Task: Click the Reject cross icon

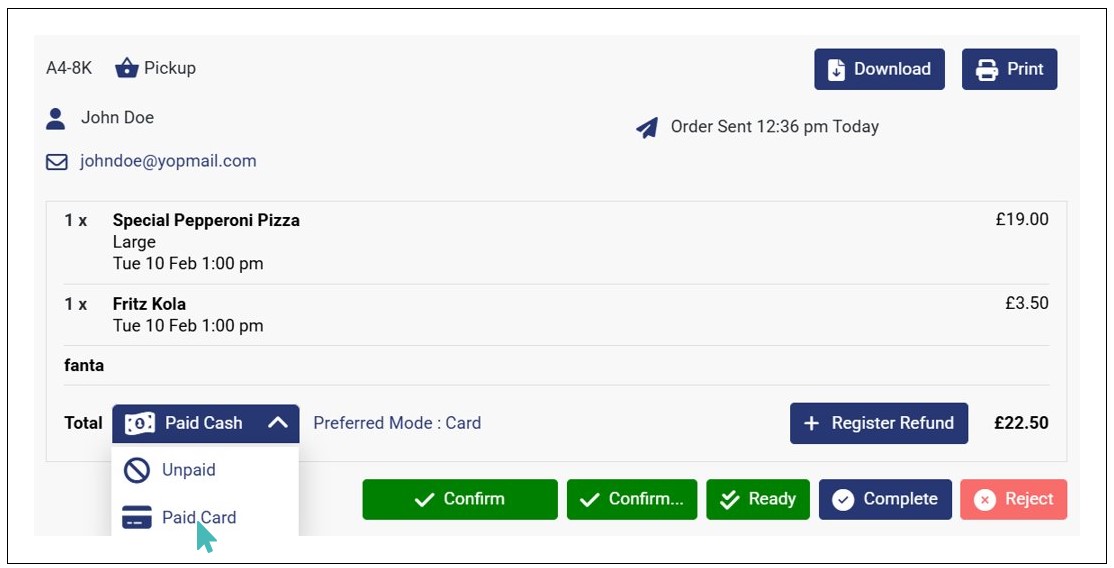Action: (x=985, y=499)
